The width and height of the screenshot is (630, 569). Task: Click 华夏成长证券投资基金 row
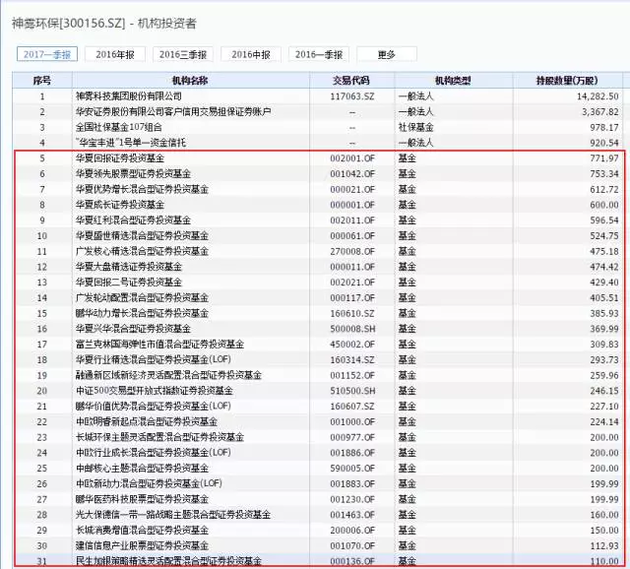pyautogui.click(x=317, y=205)
